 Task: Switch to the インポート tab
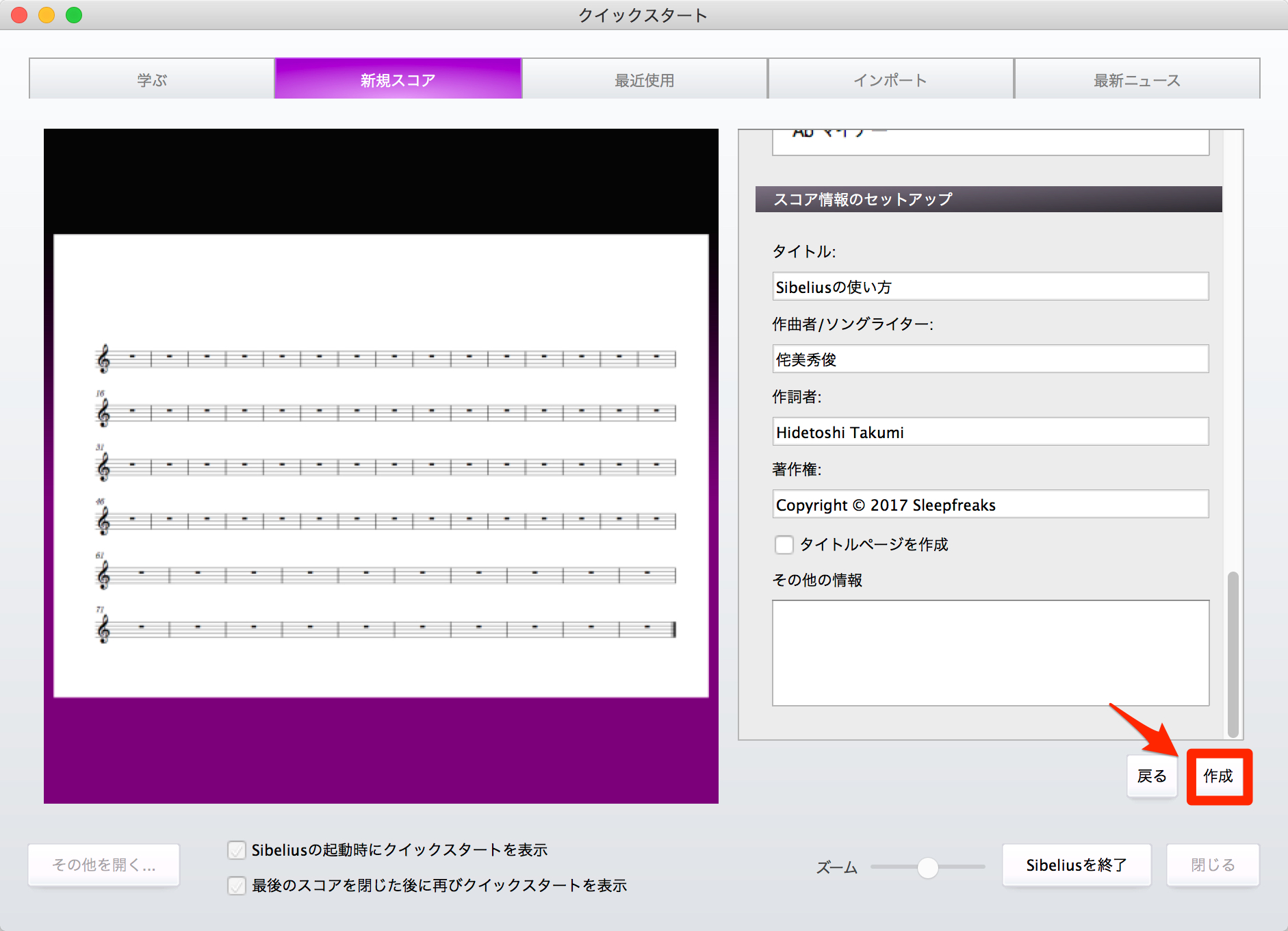click(x=890, y=79)
